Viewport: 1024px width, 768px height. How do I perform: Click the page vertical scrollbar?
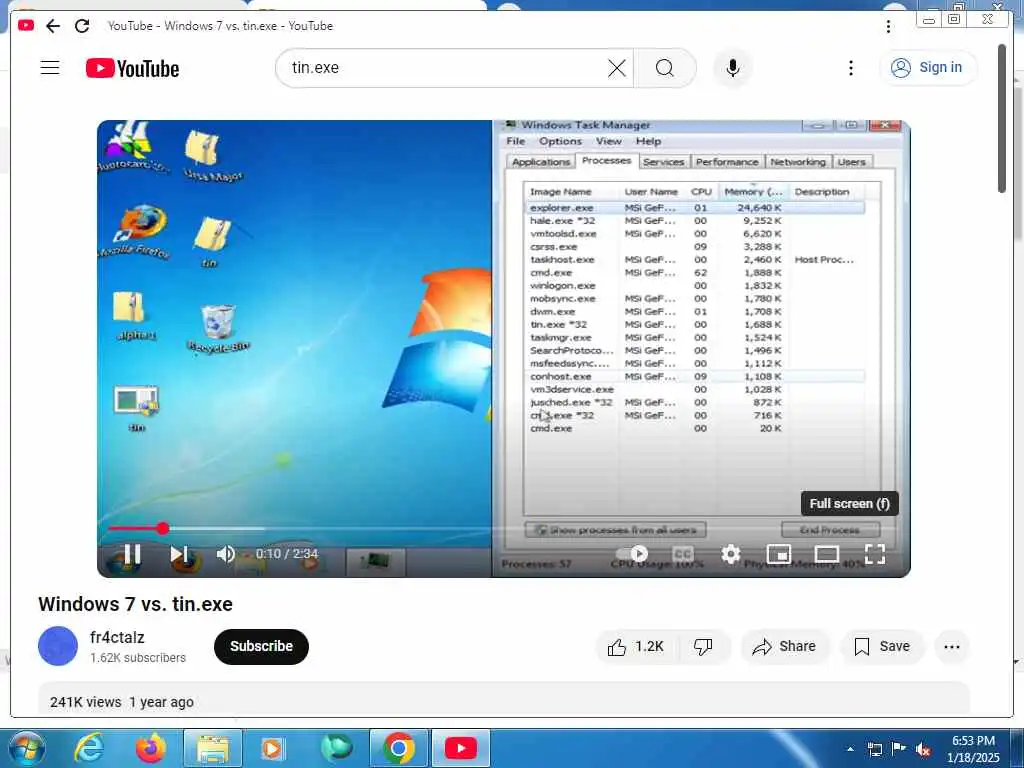coord(1002,118)
